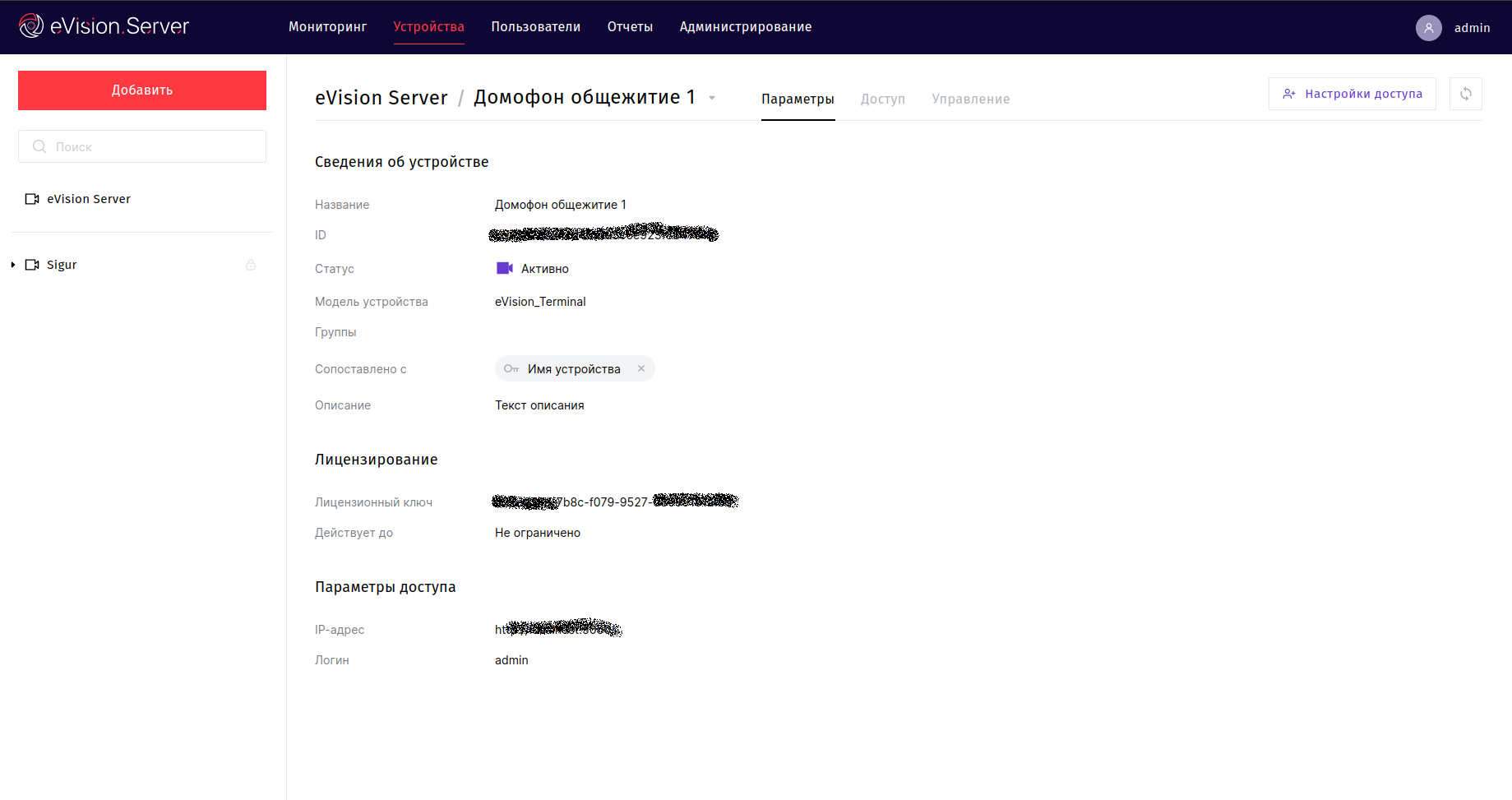Click the 'Домофон общежитие 1' name value

pyautogui.click(x=561, y=205)
